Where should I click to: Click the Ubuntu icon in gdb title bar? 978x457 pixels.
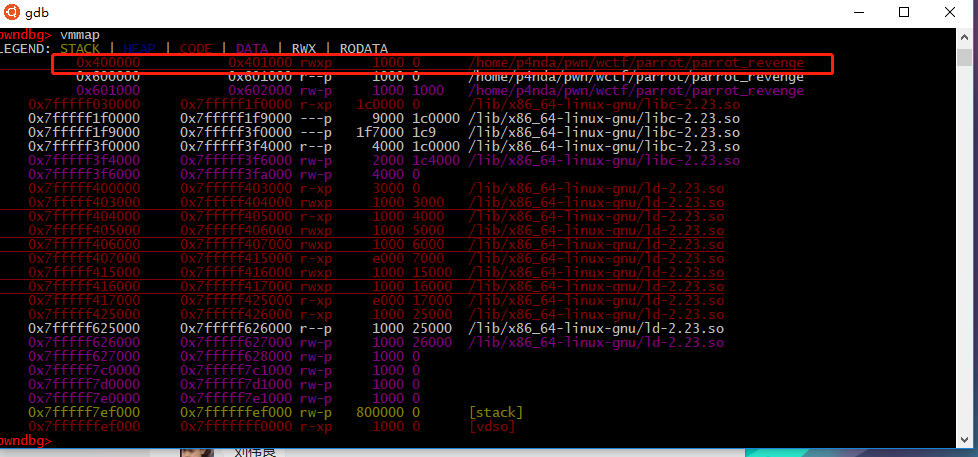[11, 12]
